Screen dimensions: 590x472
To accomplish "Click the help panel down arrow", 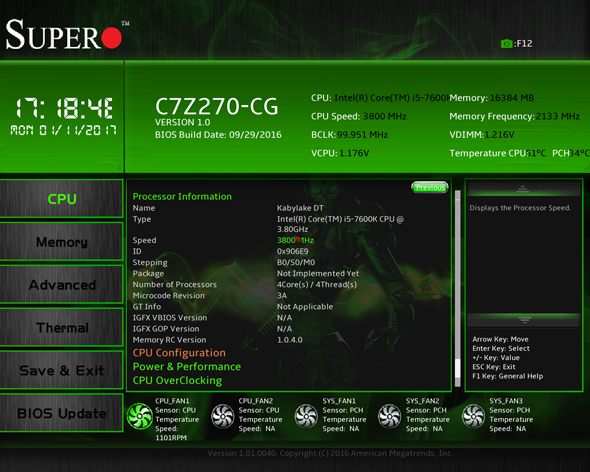I will point(525,320).
